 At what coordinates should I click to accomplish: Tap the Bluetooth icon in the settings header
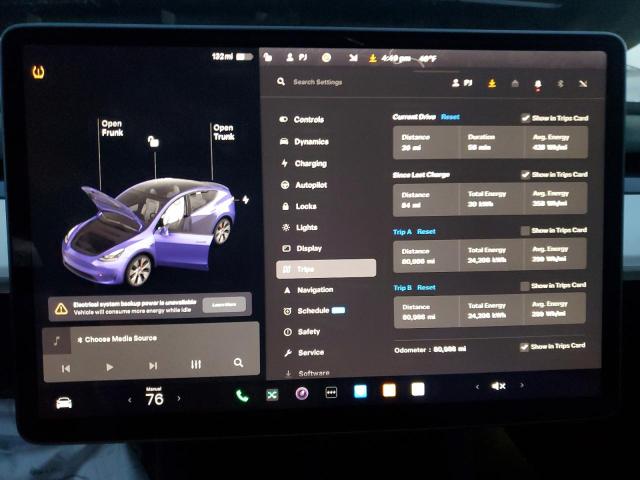pyautogui.click(x=560, y=84)
